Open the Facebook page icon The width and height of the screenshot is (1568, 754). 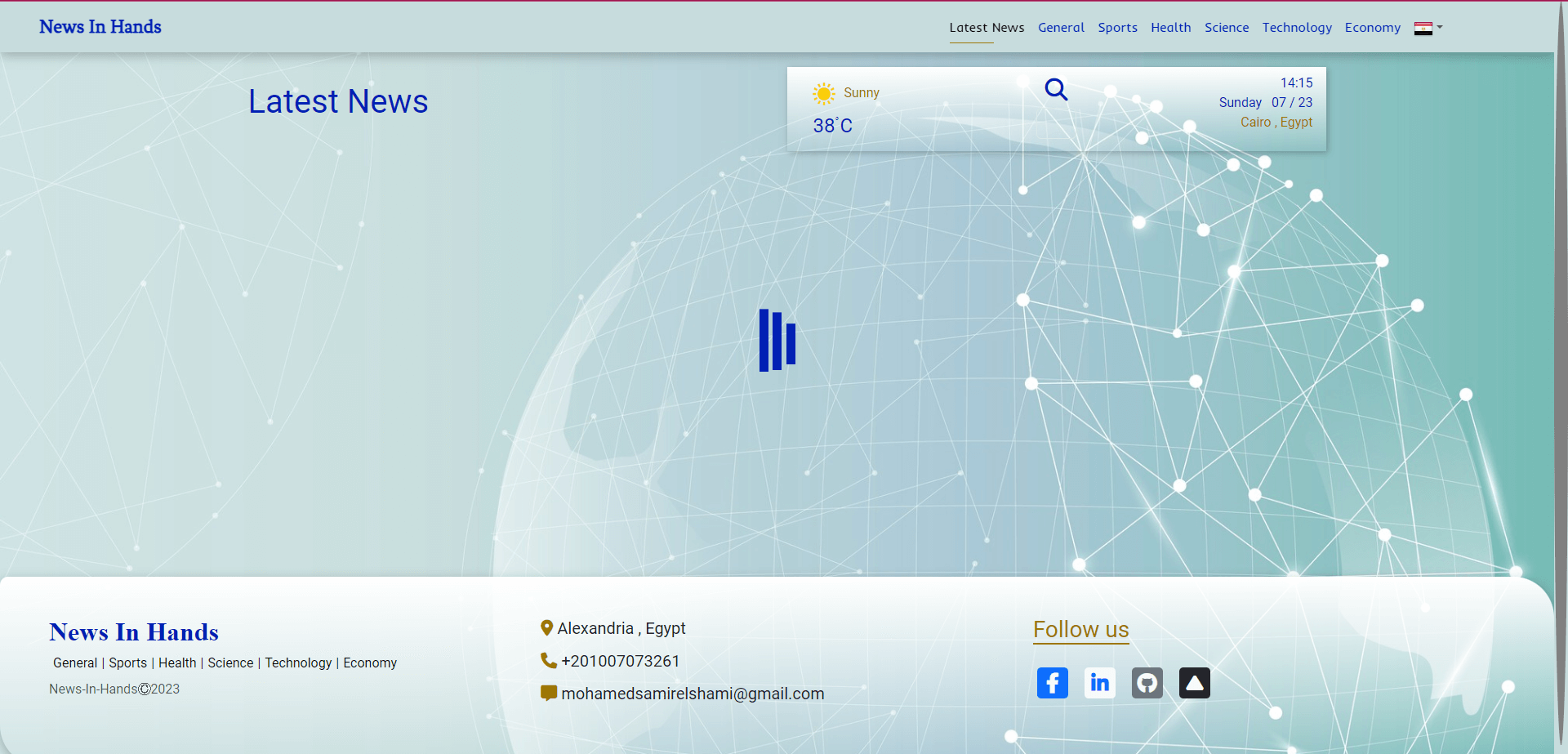coord(1053,683)
